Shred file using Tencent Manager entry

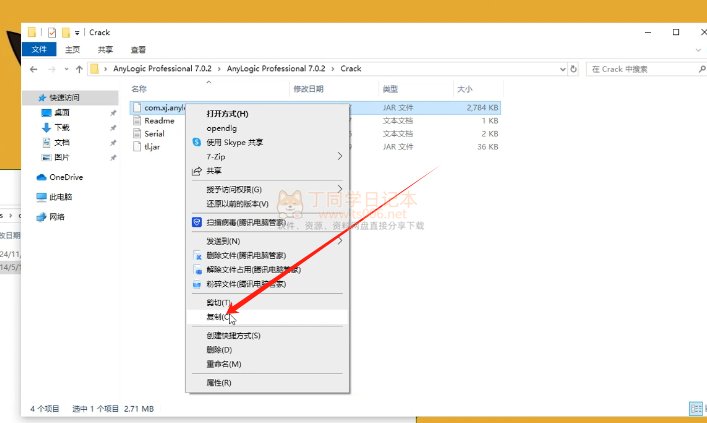point(245,283)
